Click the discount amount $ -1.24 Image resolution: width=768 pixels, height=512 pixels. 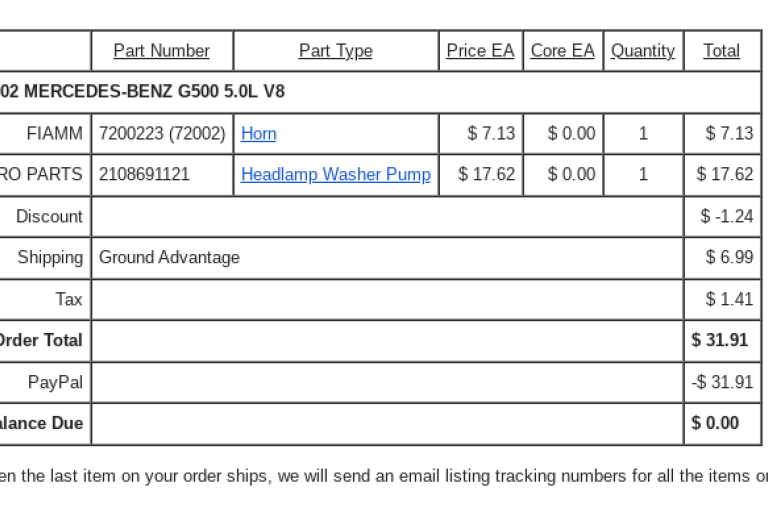pos(727,217)
